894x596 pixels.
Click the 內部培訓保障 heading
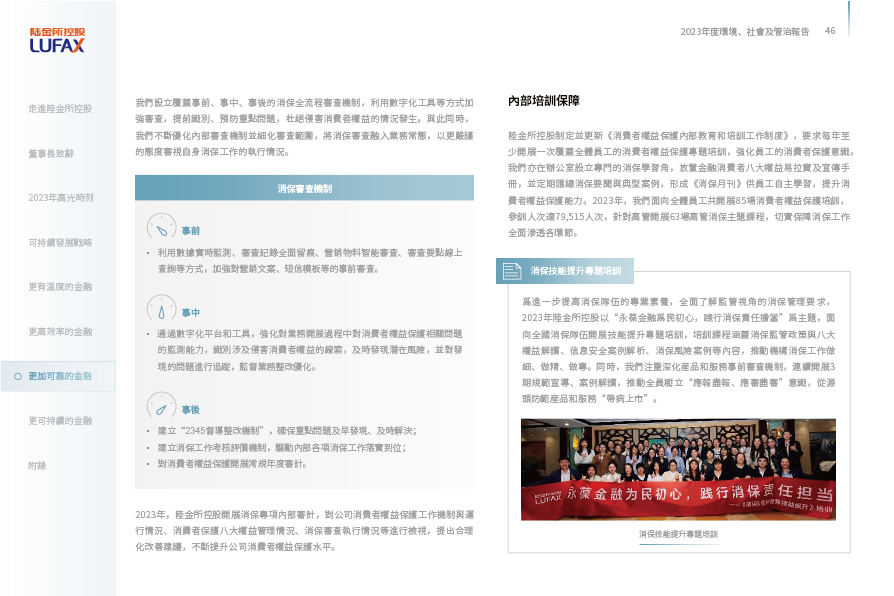[x=543, y=101]
